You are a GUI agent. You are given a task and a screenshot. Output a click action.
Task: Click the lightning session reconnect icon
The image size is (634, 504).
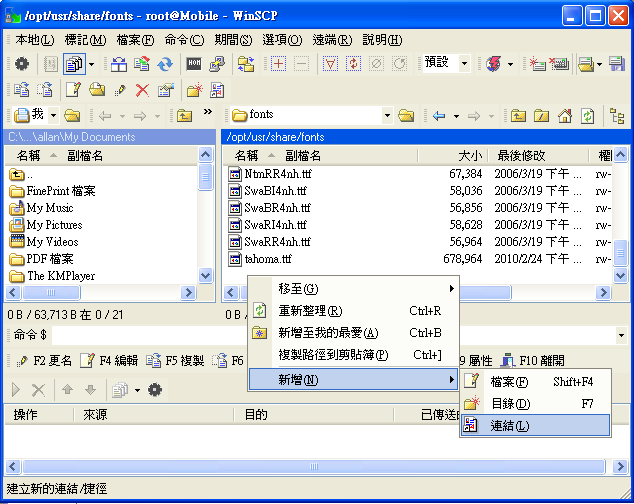tap(494, 64)
